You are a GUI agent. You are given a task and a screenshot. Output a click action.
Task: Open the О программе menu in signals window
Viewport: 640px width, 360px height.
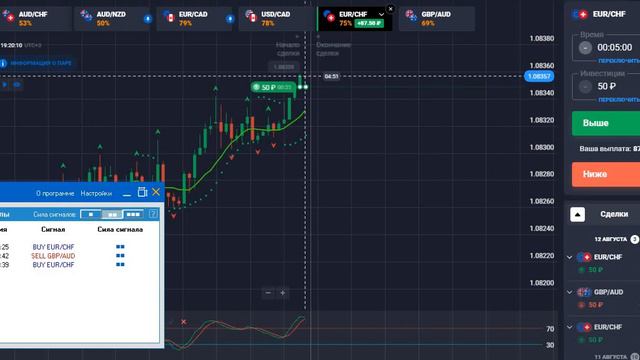point(55,193)
